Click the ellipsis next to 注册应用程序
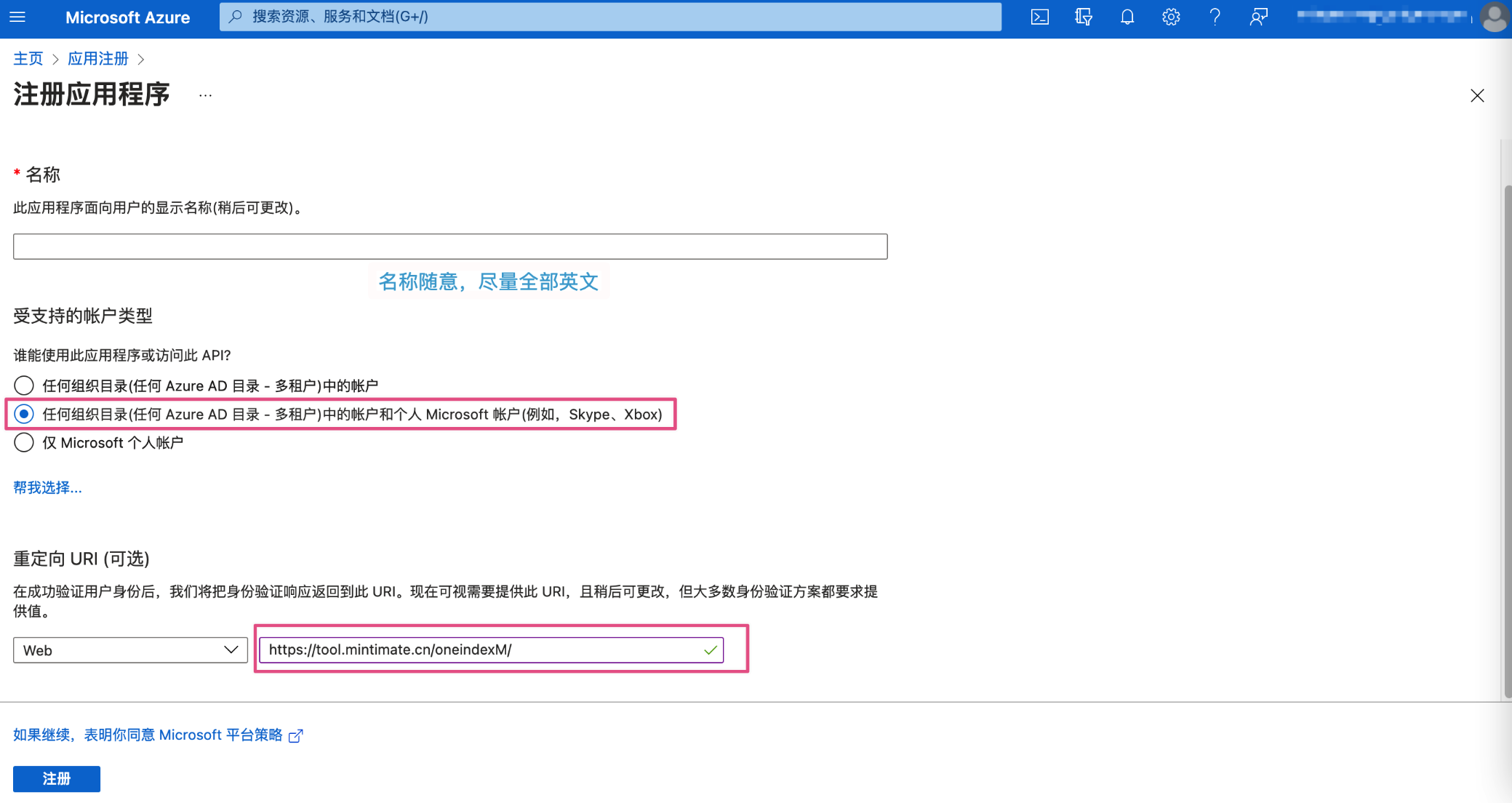Image resolution: width=1512 pixels, height=803 pixels. (x=205, y=95)
